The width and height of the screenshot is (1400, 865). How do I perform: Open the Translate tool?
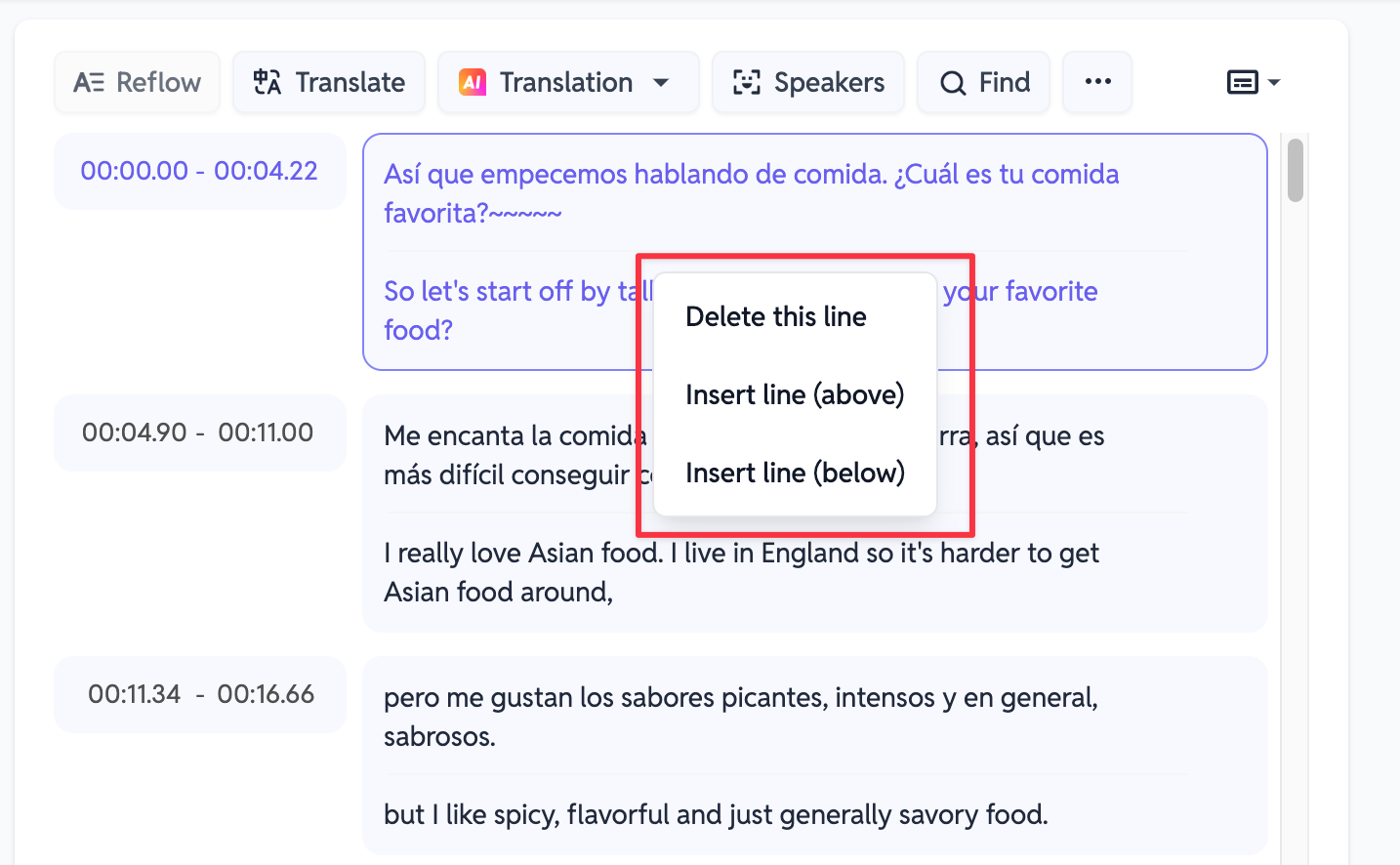click(x=329, y=82)
